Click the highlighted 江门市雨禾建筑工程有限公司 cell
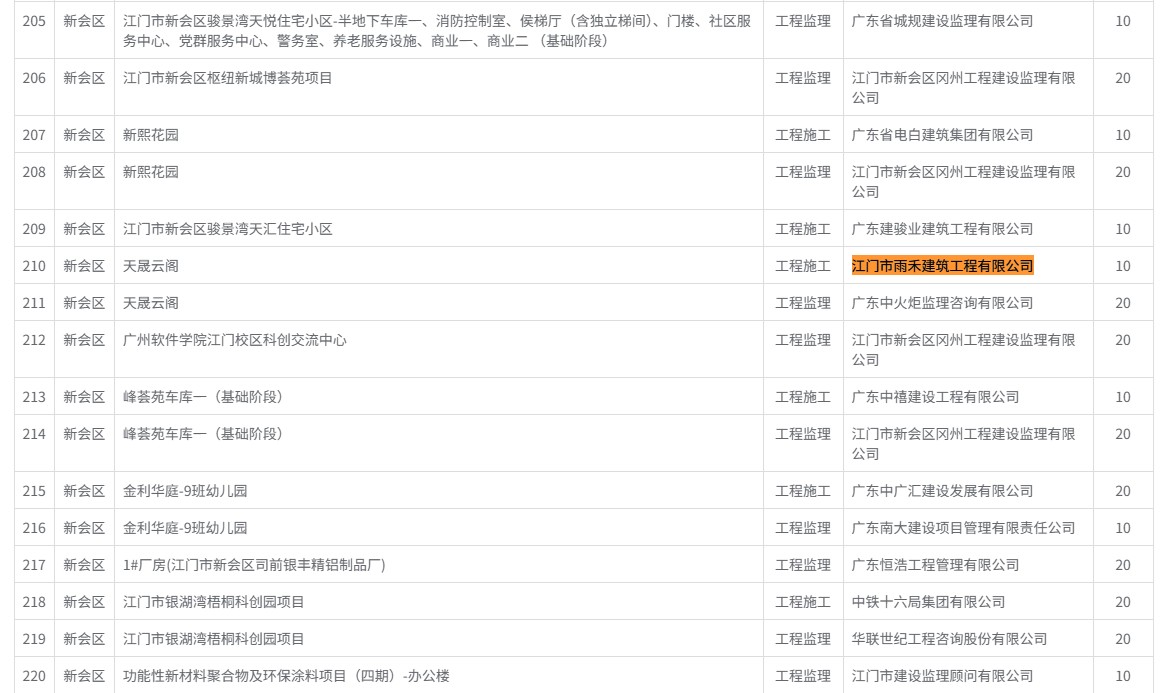 (x=942, y=266)
